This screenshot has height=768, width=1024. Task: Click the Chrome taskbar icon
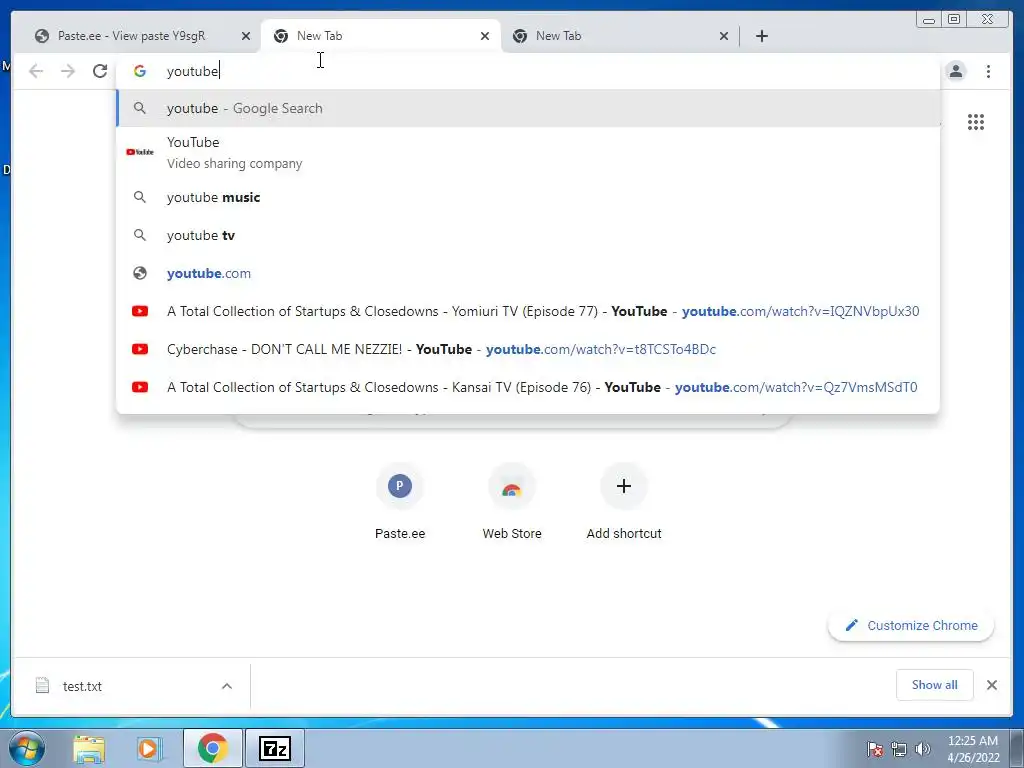(213, 748)
